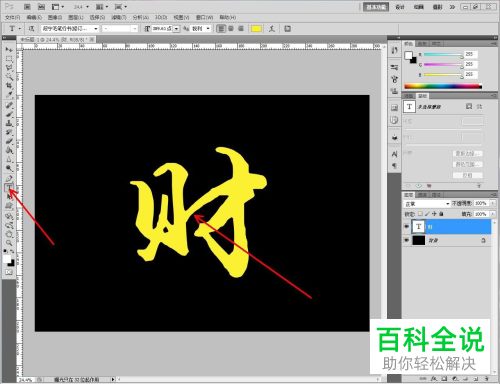Select the Move tool
This screenshot has width=500, height=384.
tap(9, 50)
